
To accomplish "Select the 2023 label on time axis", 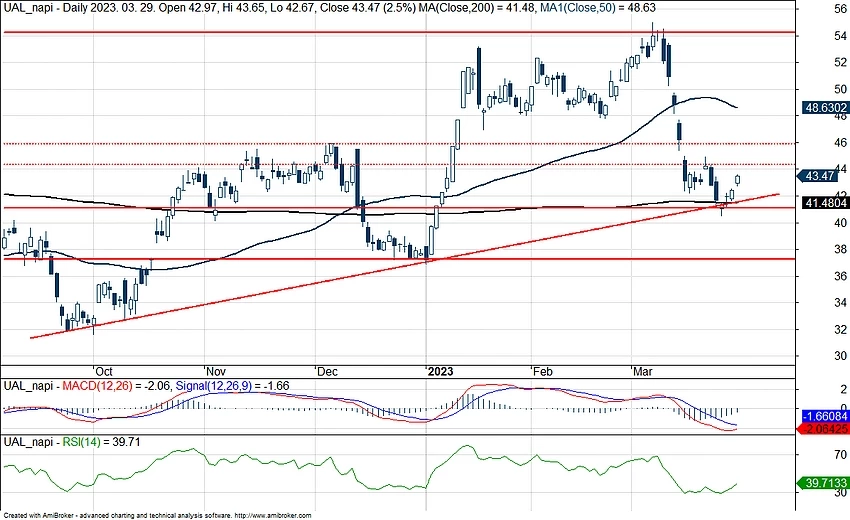I will [x=440, y=371].
